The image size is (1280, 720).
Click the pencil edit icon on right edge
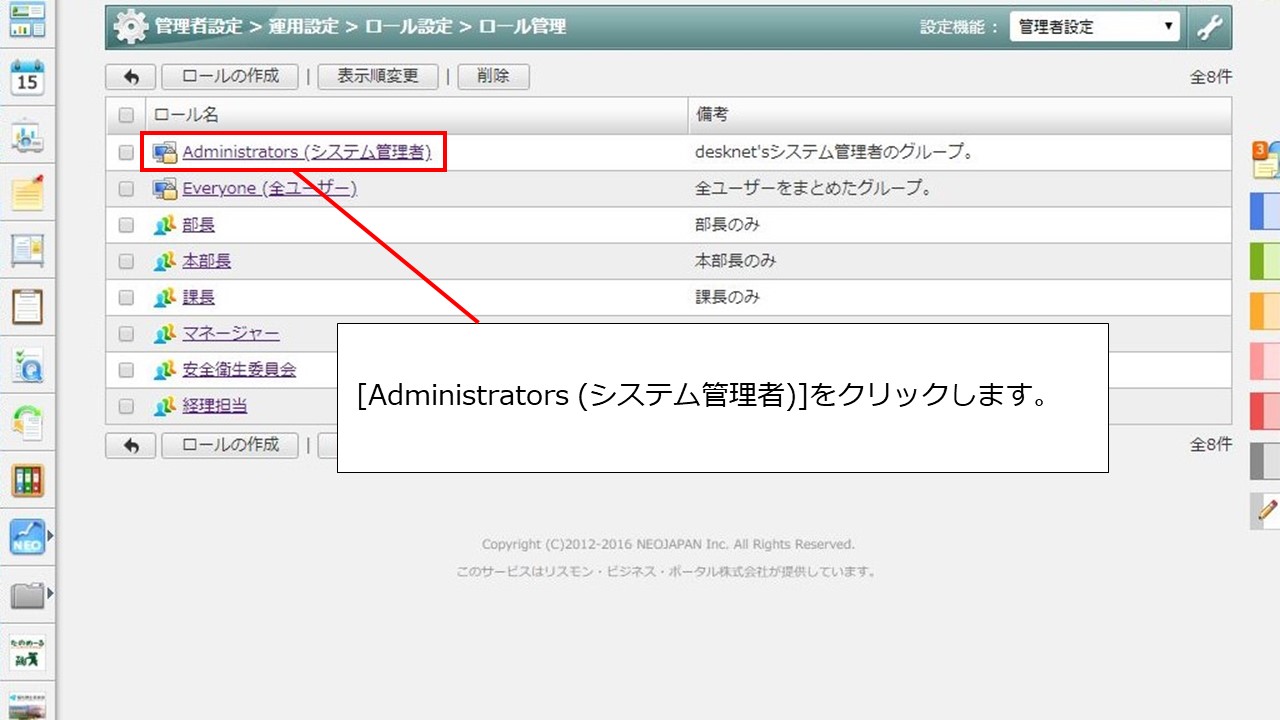coord(1267,510)
